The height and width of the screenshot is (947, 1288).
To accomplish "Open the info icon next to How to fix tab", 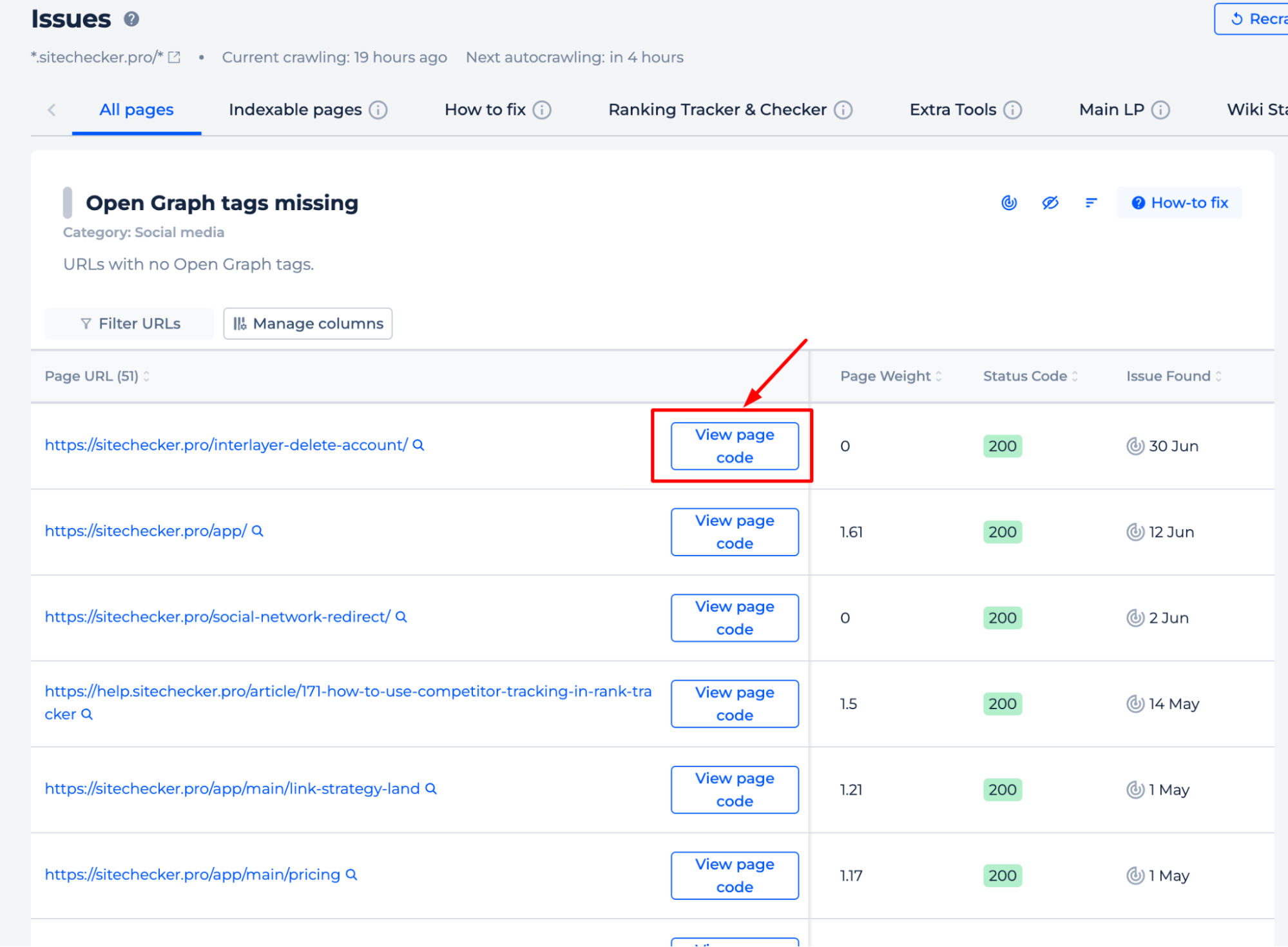I will tap(543, 110).
